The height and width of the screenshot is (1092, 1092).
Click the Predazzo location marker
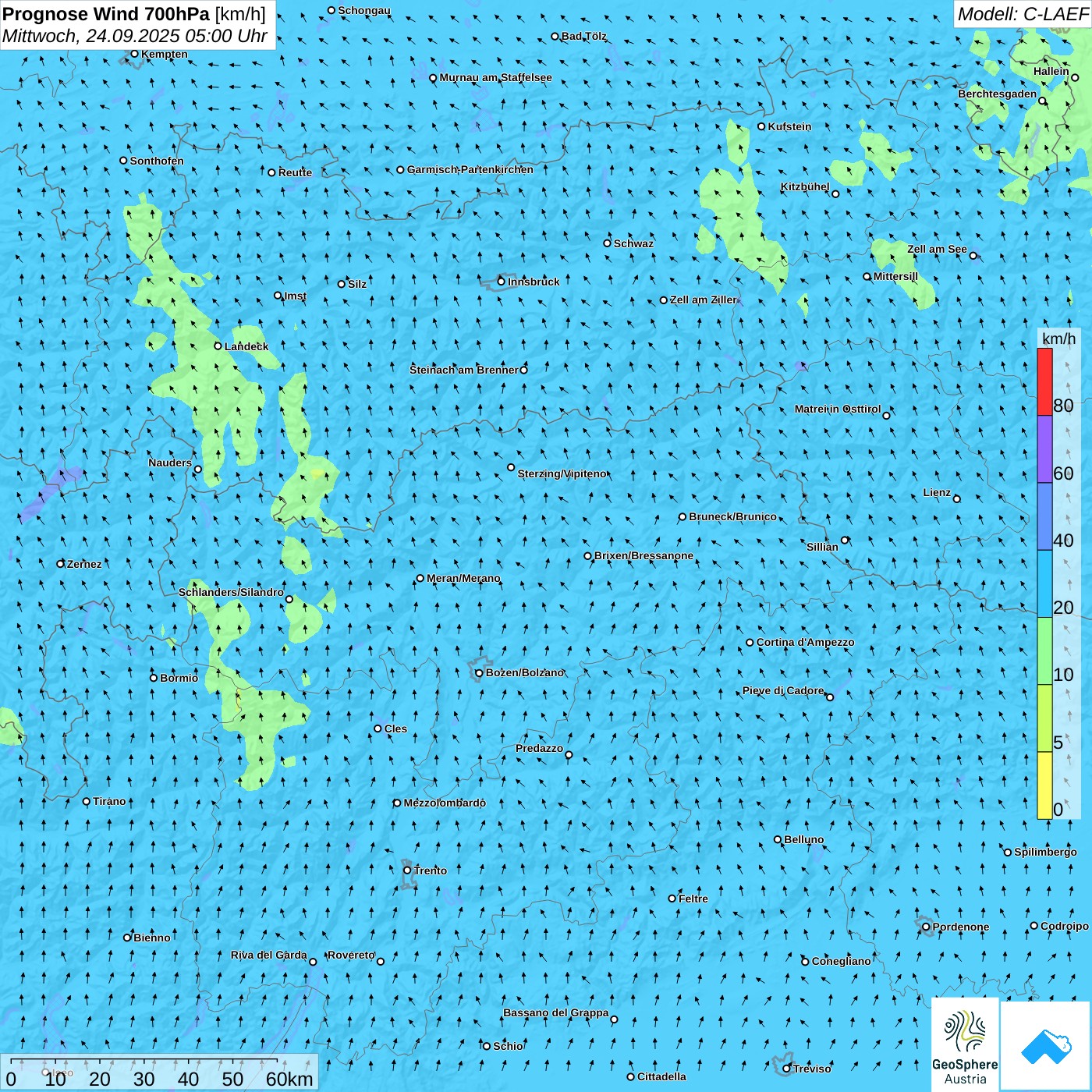(569, 754)
